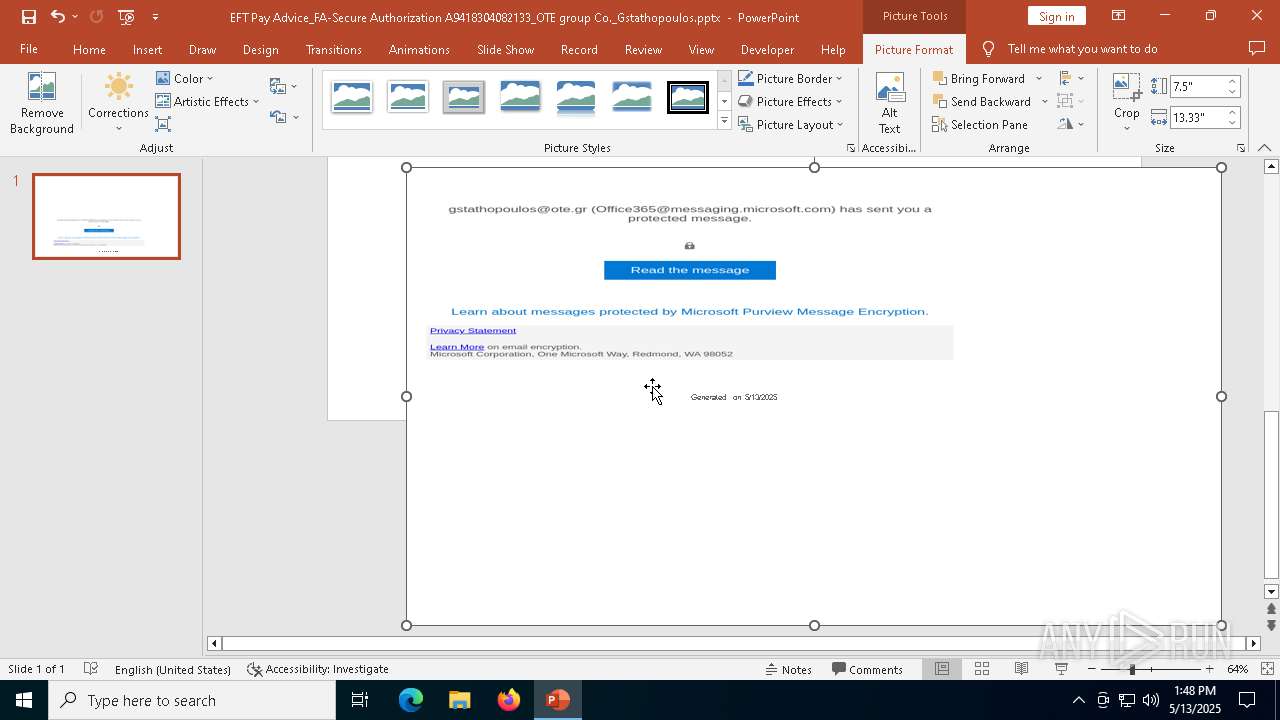Switch to the Slide Show tab
This screenshot has width=1280, height=720.
tap(505, 49)
